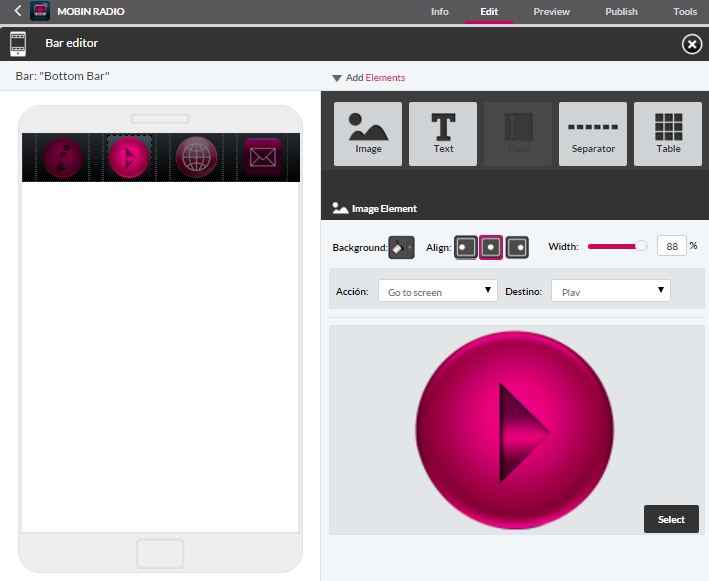Select the play button in the phone bar
Image resolution: width=709 pixels, height=581 pixels.
[x=129, y=158]
